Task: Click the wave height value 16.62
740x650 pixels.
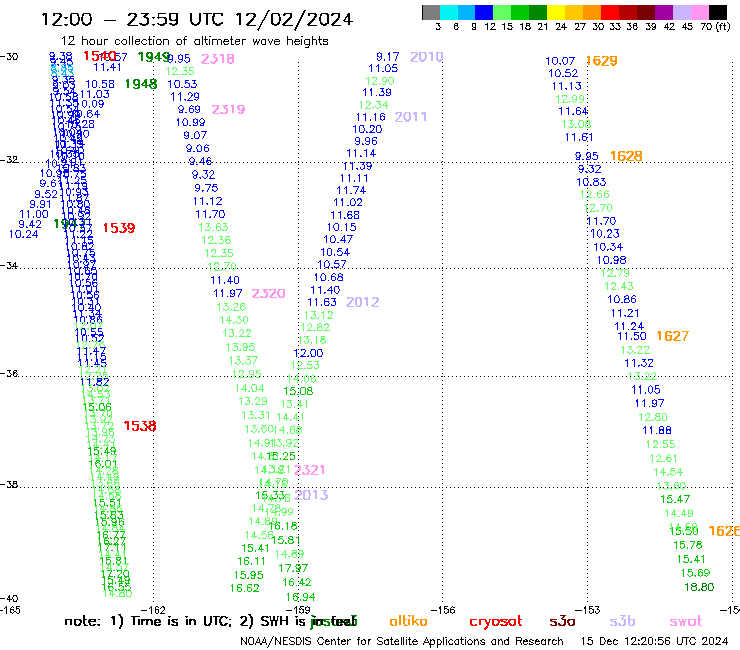Action: [244, 588]
